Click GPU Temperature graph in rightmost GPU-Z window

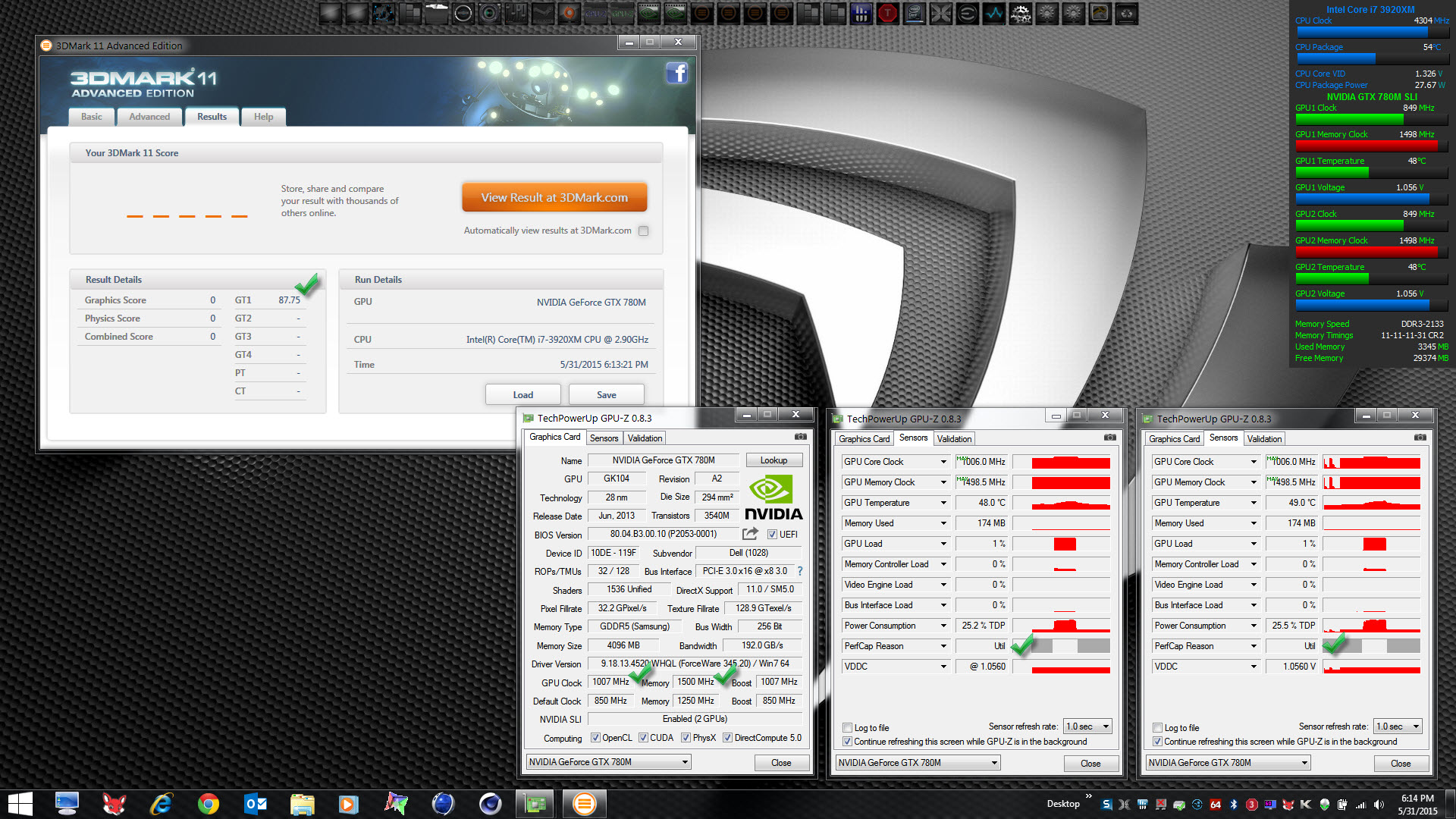coord(1371,503)
